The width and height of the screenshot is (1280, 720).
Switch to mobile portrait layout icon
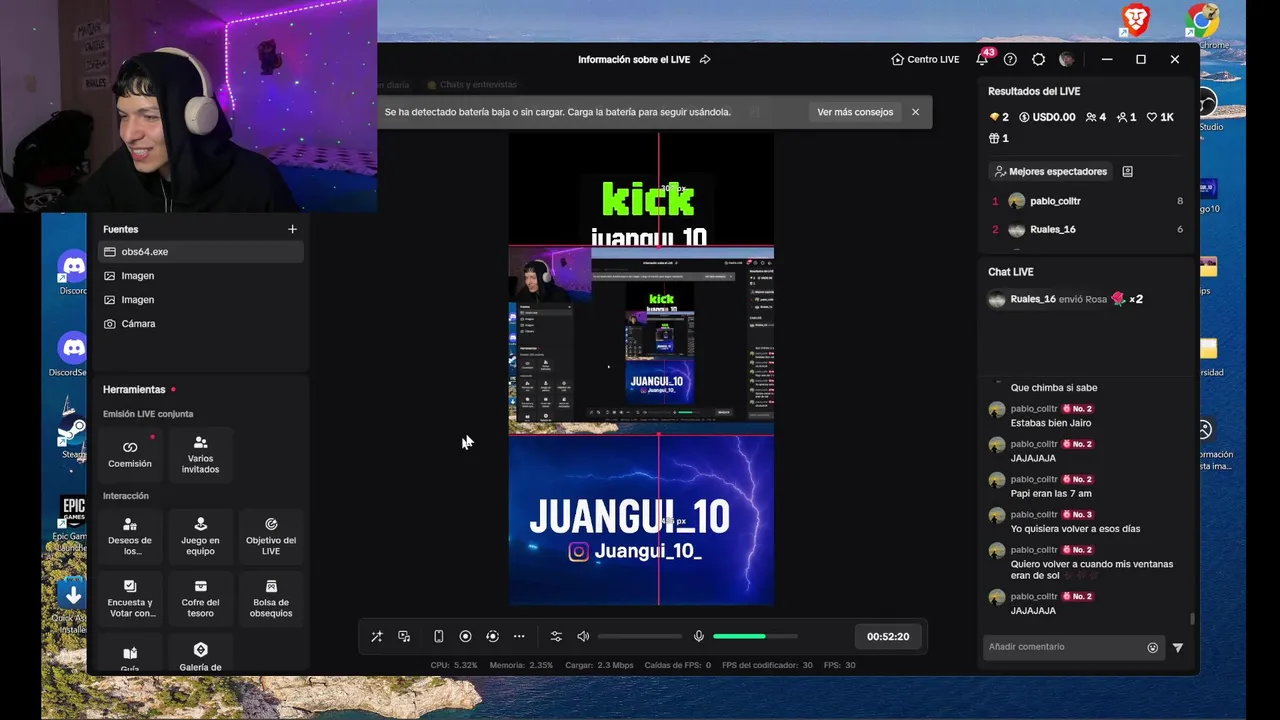coord(438,637)
